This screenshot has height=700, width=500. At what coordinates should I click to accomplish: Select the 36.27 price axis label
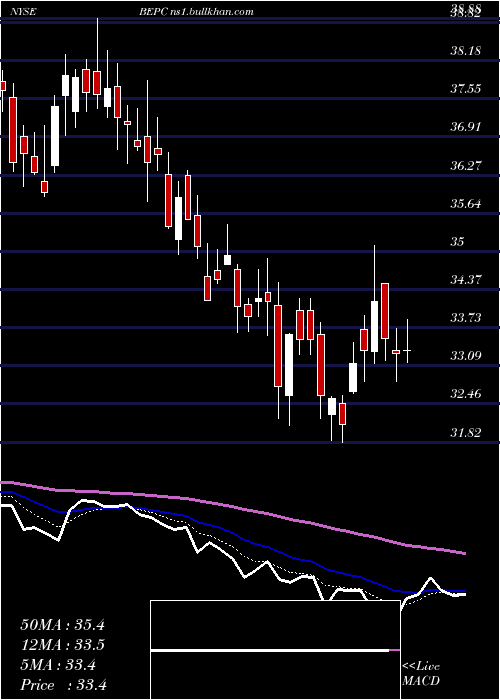coord(466,166)
